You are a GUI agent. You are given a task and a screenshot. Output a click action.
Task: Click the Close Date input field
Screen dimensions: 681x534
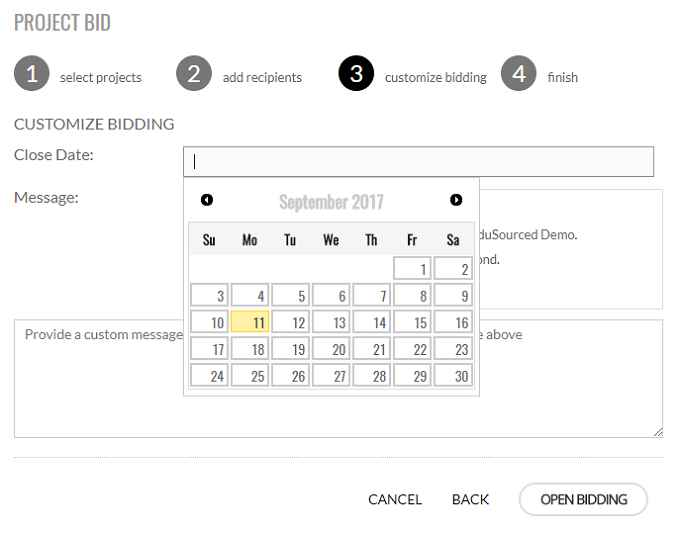pos(418,161)
